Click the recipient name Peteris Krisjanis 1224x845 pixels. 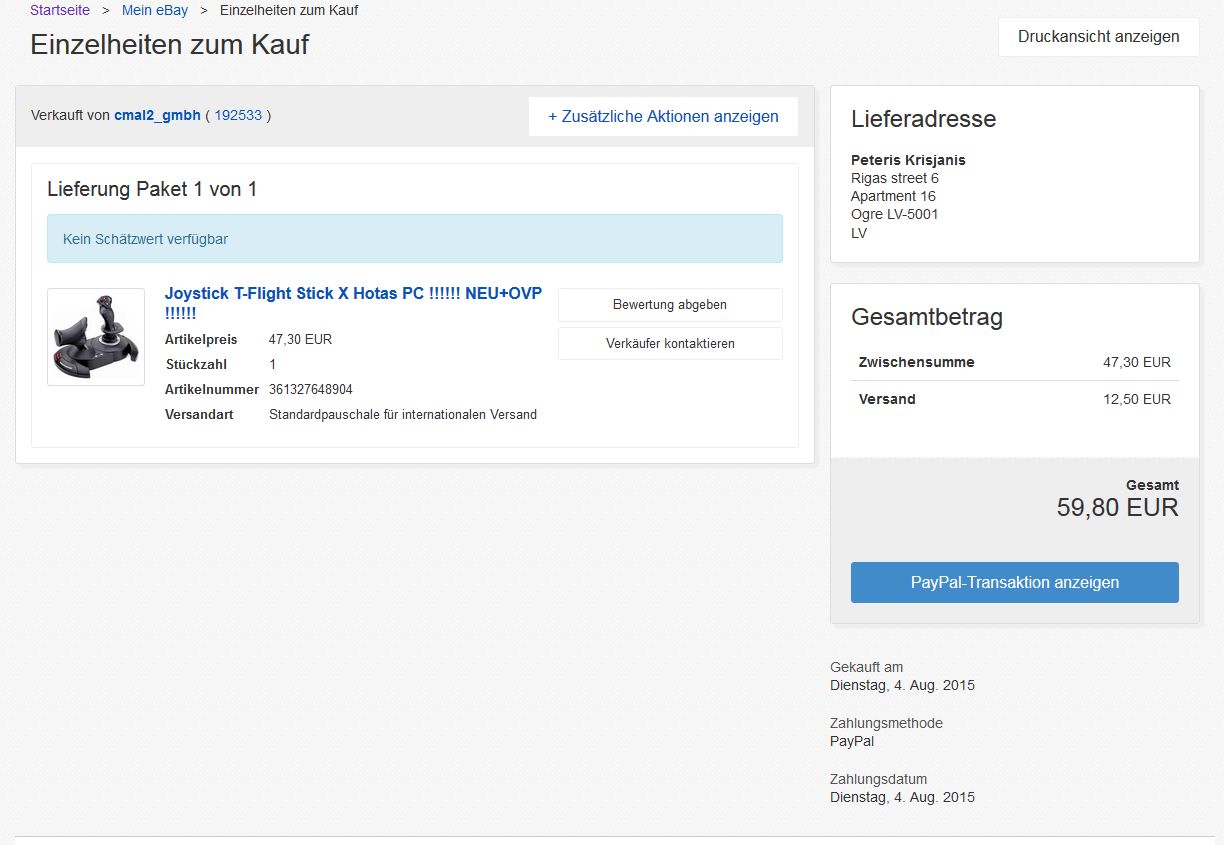click(908, 160)
